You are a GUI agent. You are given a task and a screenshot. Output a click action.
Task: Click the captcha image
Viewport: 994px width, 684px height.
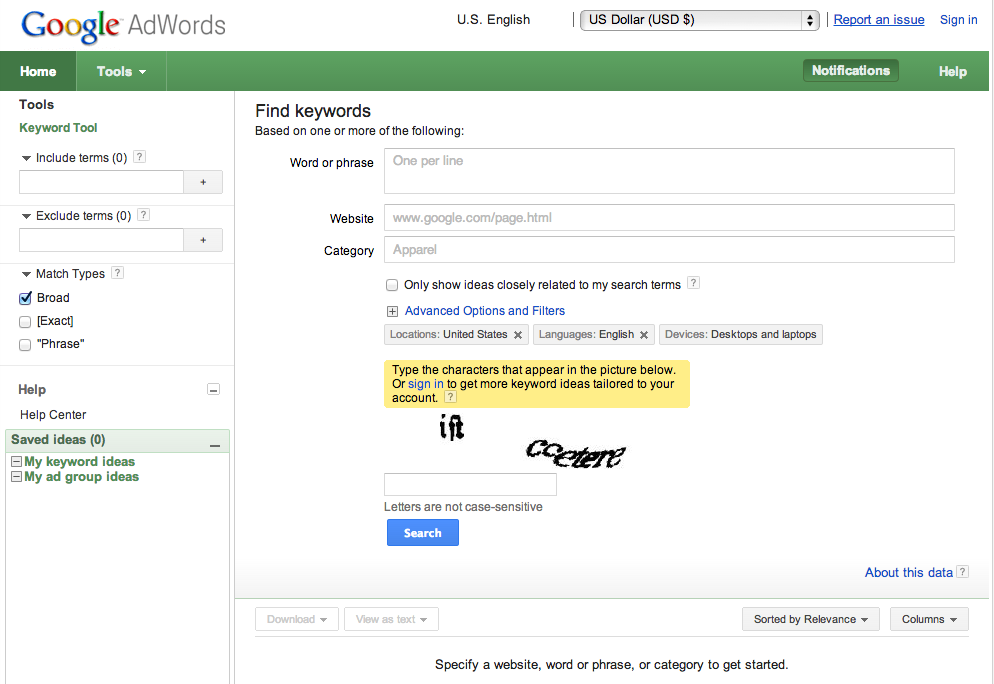click(531, 441)
